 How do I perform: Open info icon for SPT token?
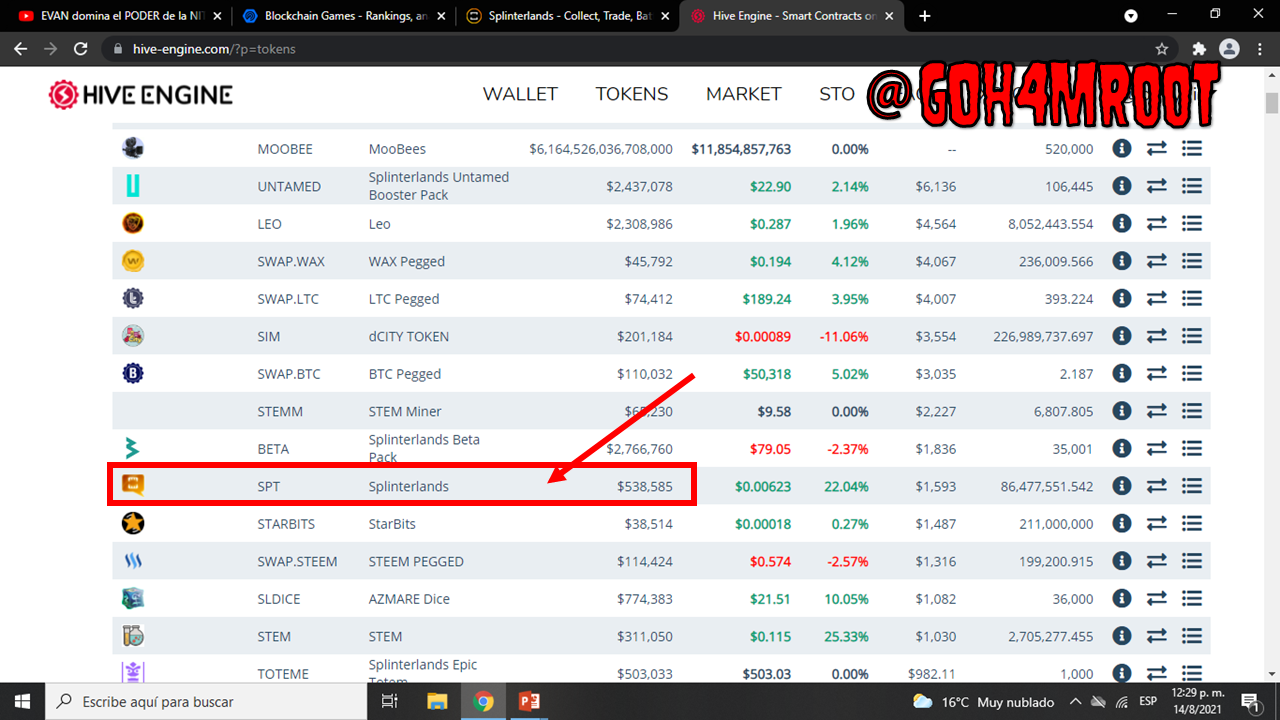[1122, 486]
